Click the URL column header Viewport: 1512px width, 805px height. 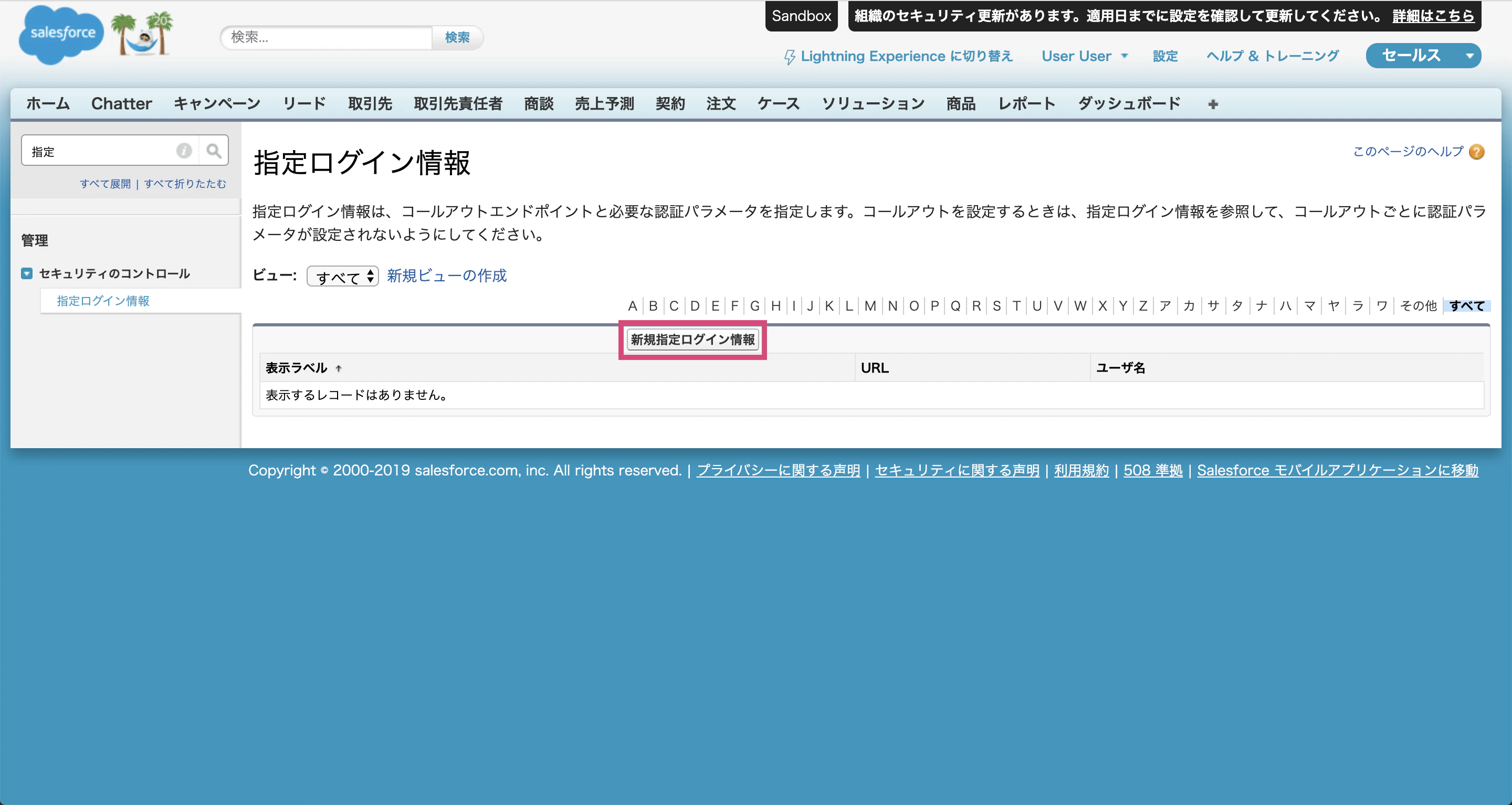[x=875, y=368]
